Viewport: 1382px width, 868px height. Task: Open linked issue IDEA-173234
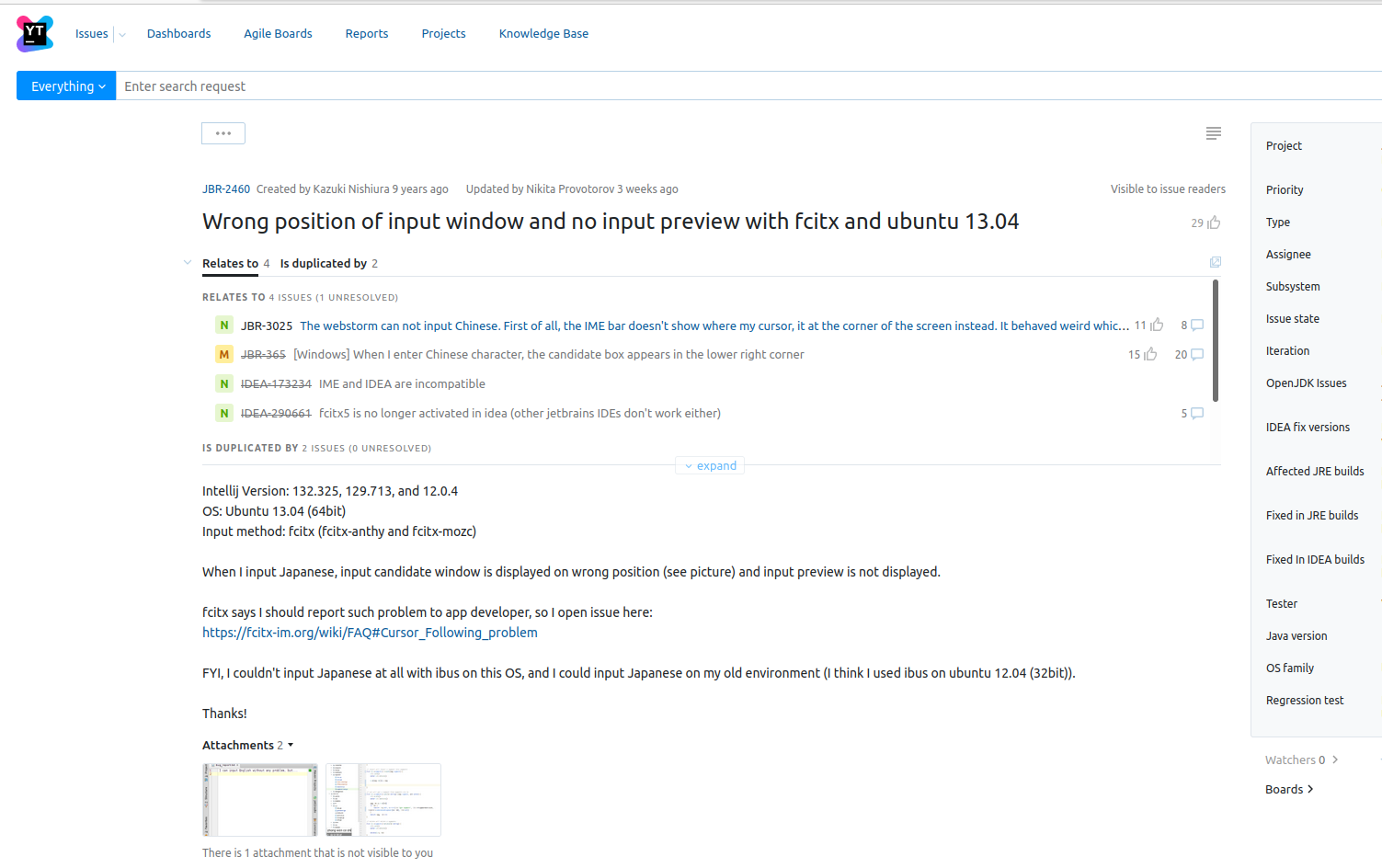pyautogui.click(x=276, y=383)
